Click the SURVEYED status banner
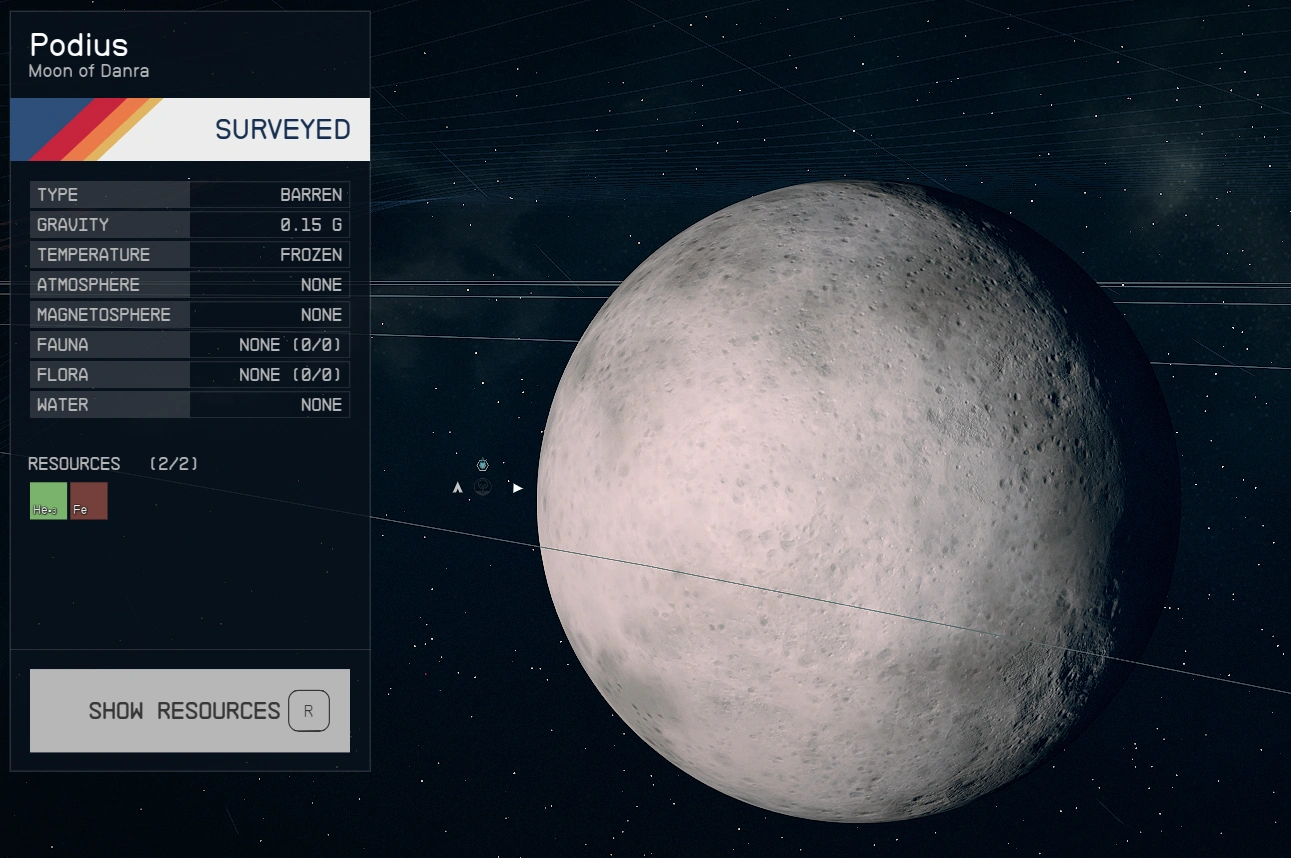This screenshot has height=858, width=1291. pyautogui.click(x=190, y=129)
